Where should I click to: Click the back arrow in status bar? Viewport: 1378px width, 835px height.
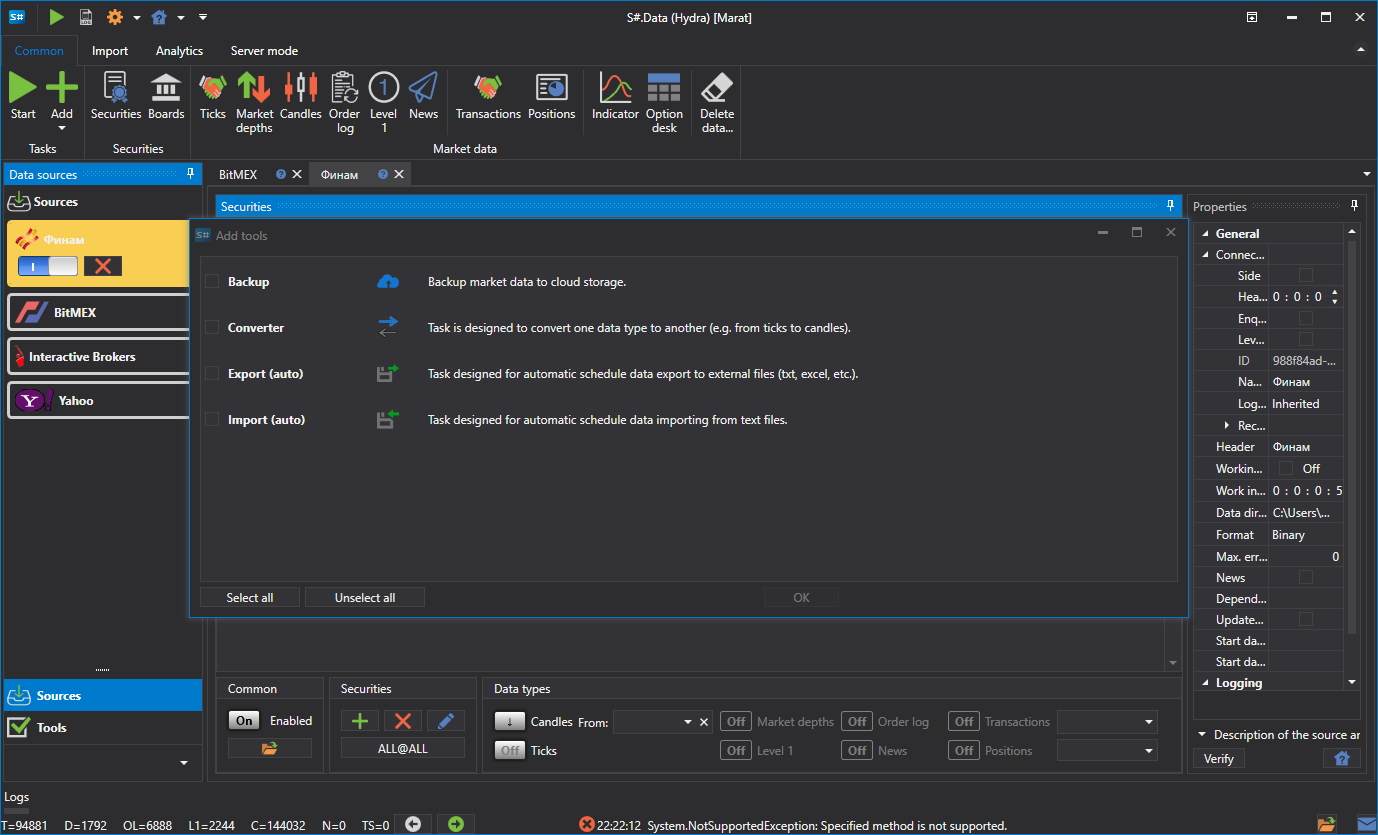(413, 824)
